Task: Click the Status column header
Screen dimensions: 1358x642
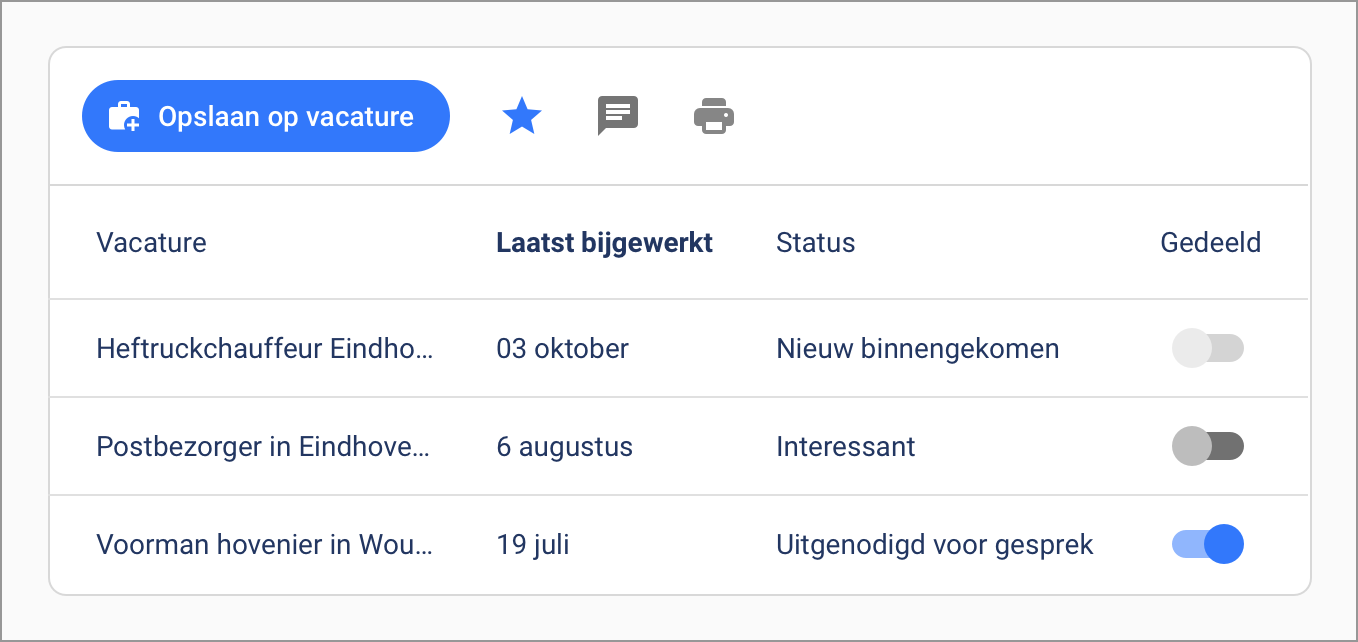Action: pyautogui.click(x=815, y=243)
